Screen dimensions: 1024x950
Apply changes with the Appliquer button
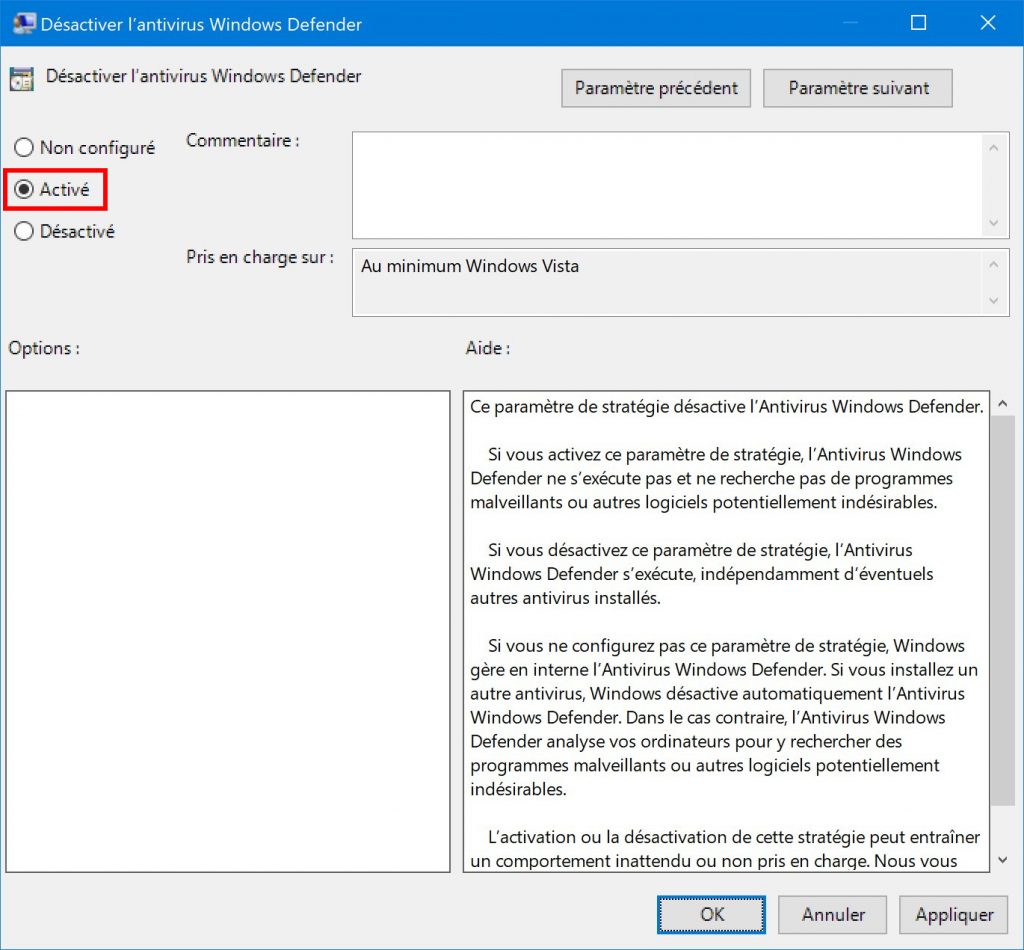pos(953,915)
